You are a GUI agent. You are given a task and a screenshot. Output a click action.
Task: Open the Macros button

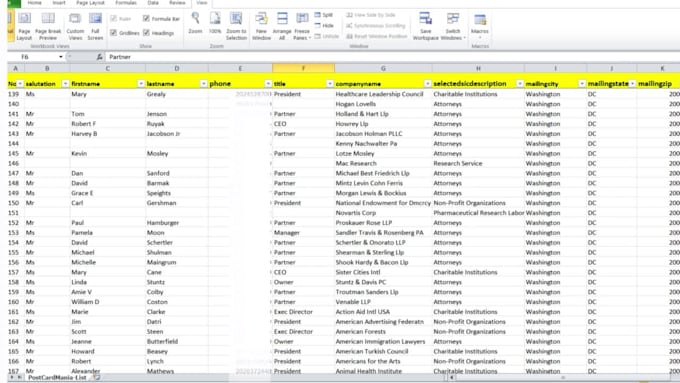coord(480,25)
